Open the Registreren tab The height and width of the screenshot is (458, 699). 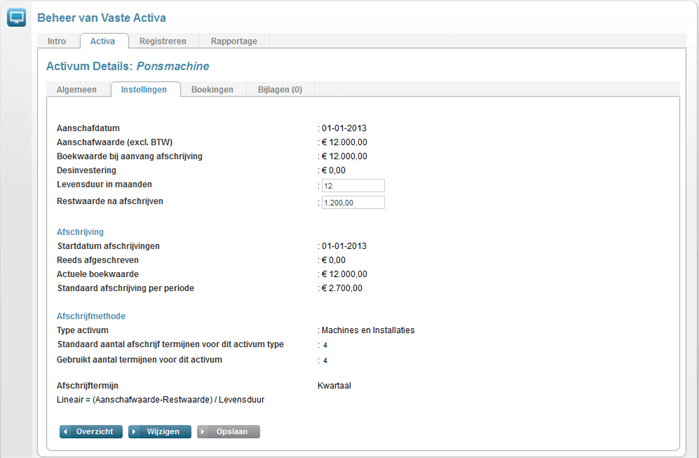point(163,41)
